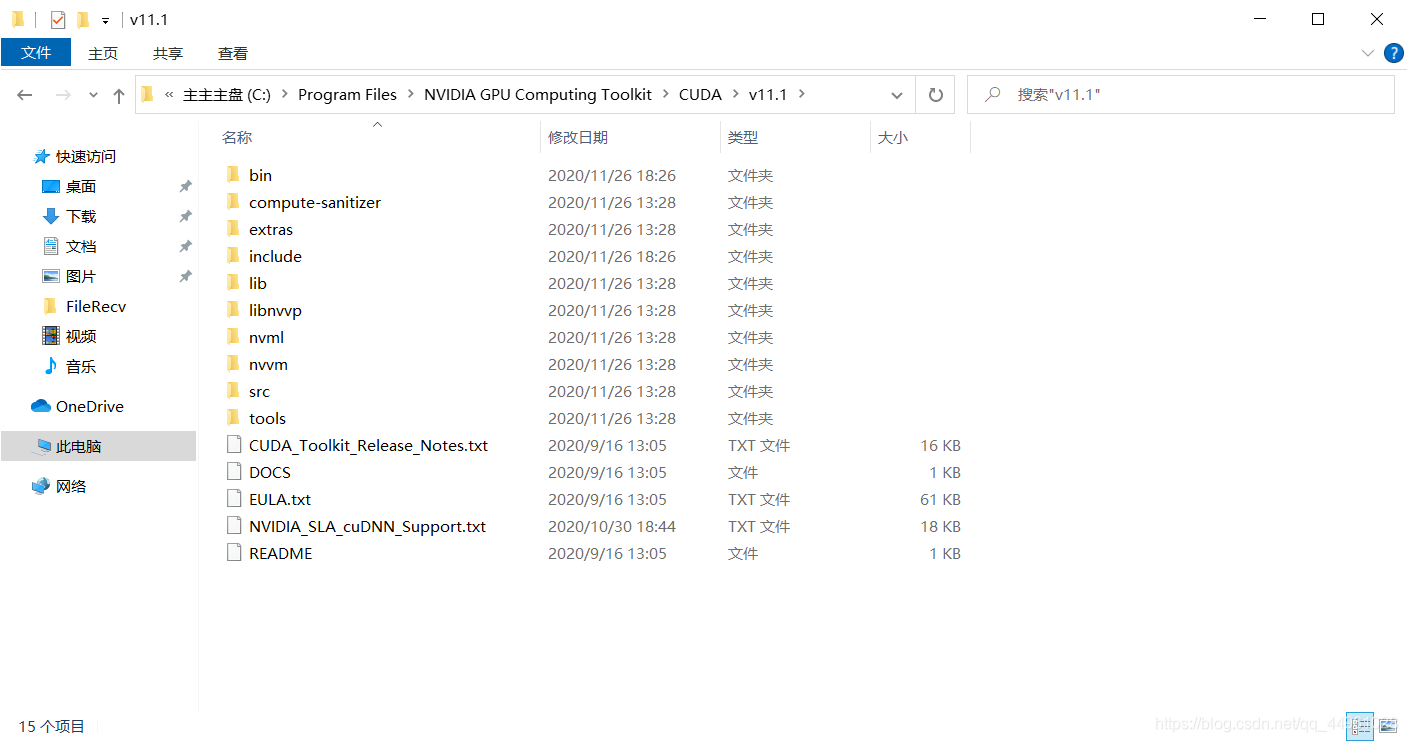Screen dimensions: 1408x742
Task: Open Network (网络) in navigation pane
Action: 60,486
